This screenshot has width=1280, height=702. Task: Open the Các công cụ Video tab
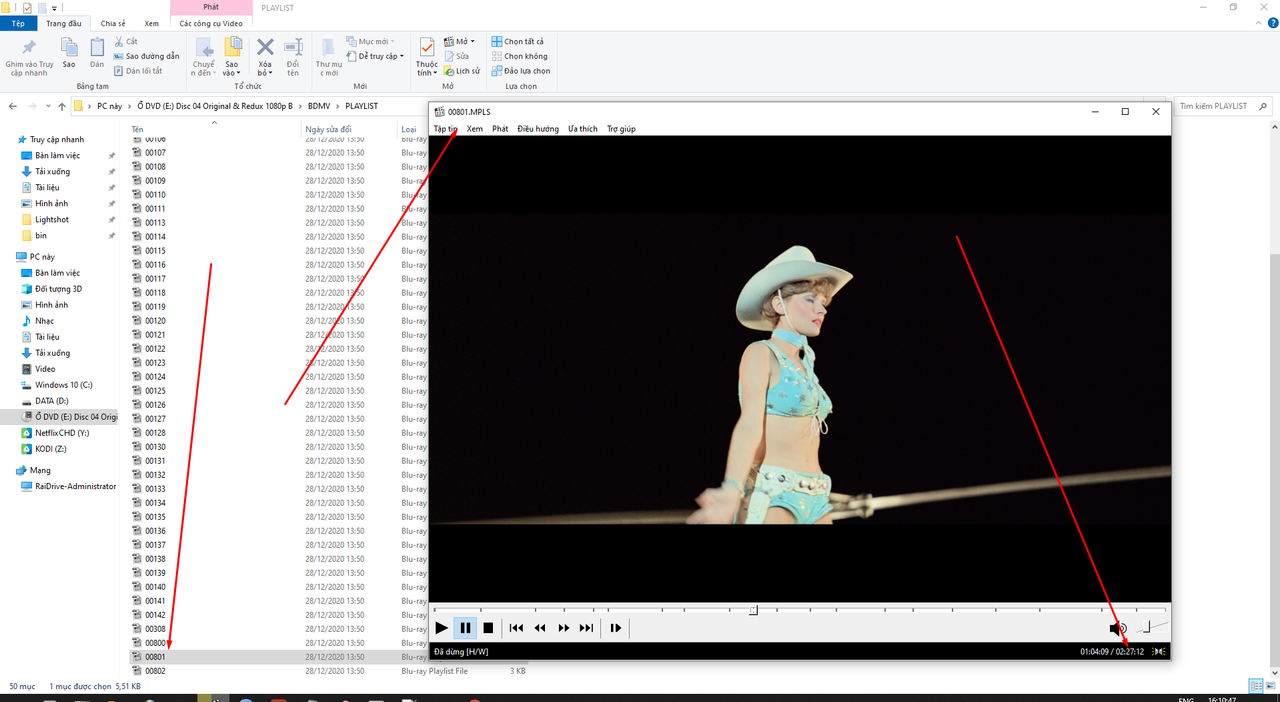point(211,23)
